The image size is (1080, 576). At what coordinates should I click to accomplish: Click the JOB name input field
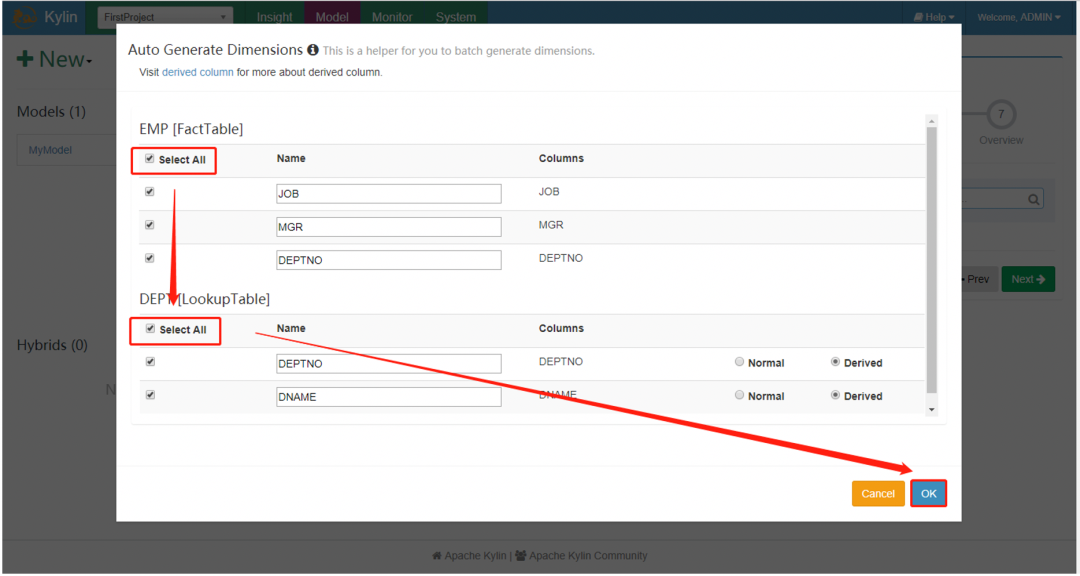tap(388, 194)
